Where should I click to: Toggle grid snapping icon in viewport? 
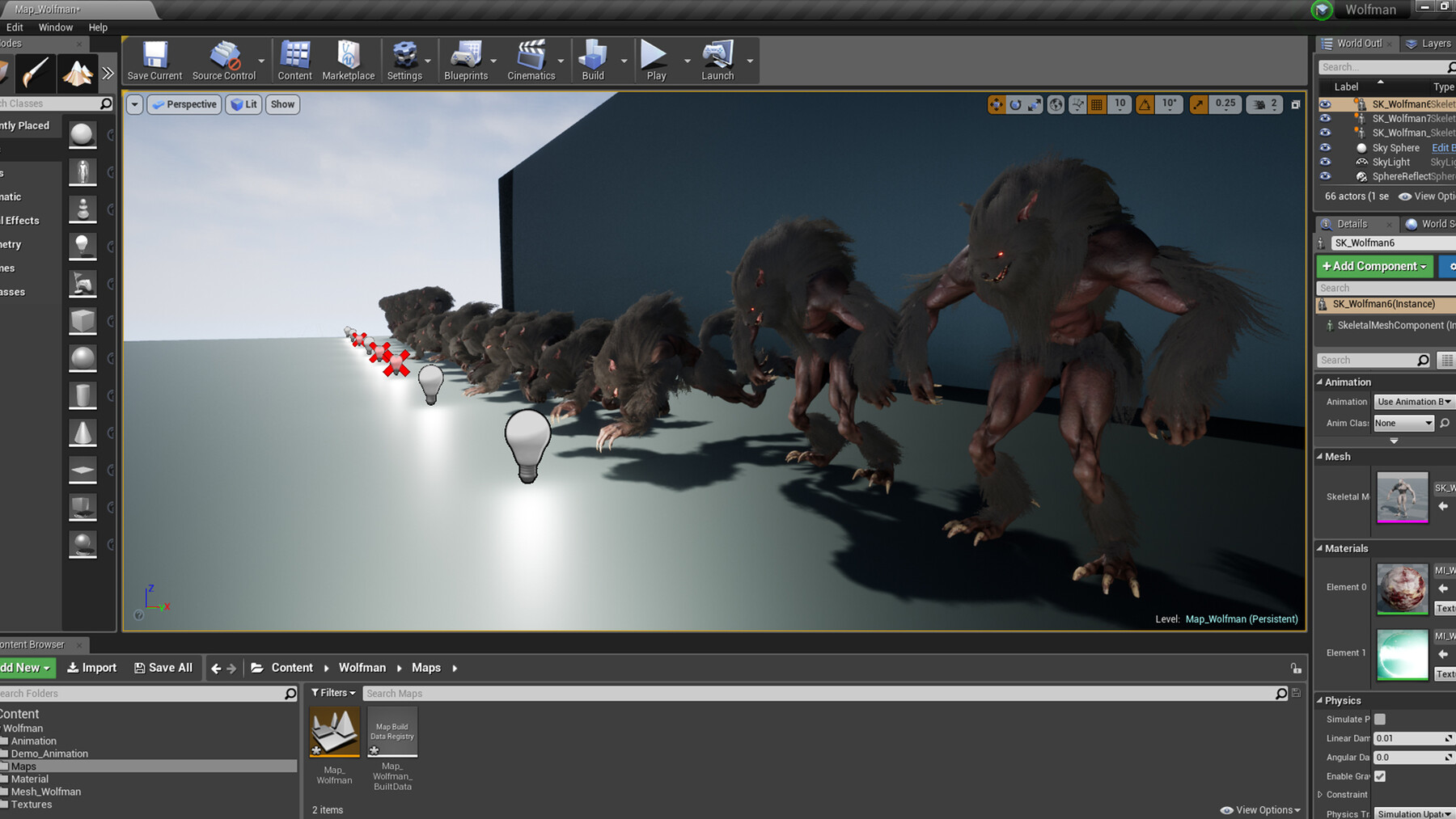coord(1097,104)
